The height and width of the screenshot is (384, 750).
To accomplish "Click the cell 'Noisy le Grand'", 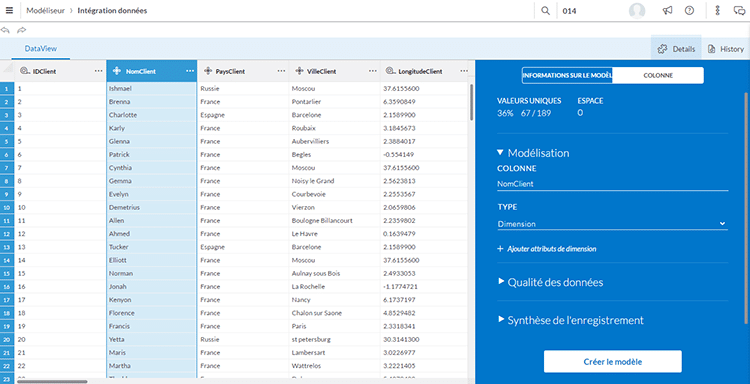I will 334,181.
